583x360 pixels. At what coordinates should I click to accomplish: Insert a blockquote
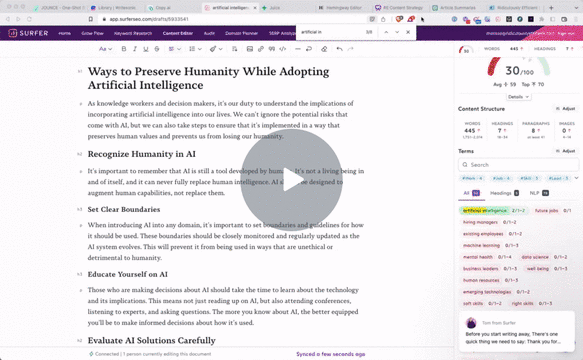(272, 49)
